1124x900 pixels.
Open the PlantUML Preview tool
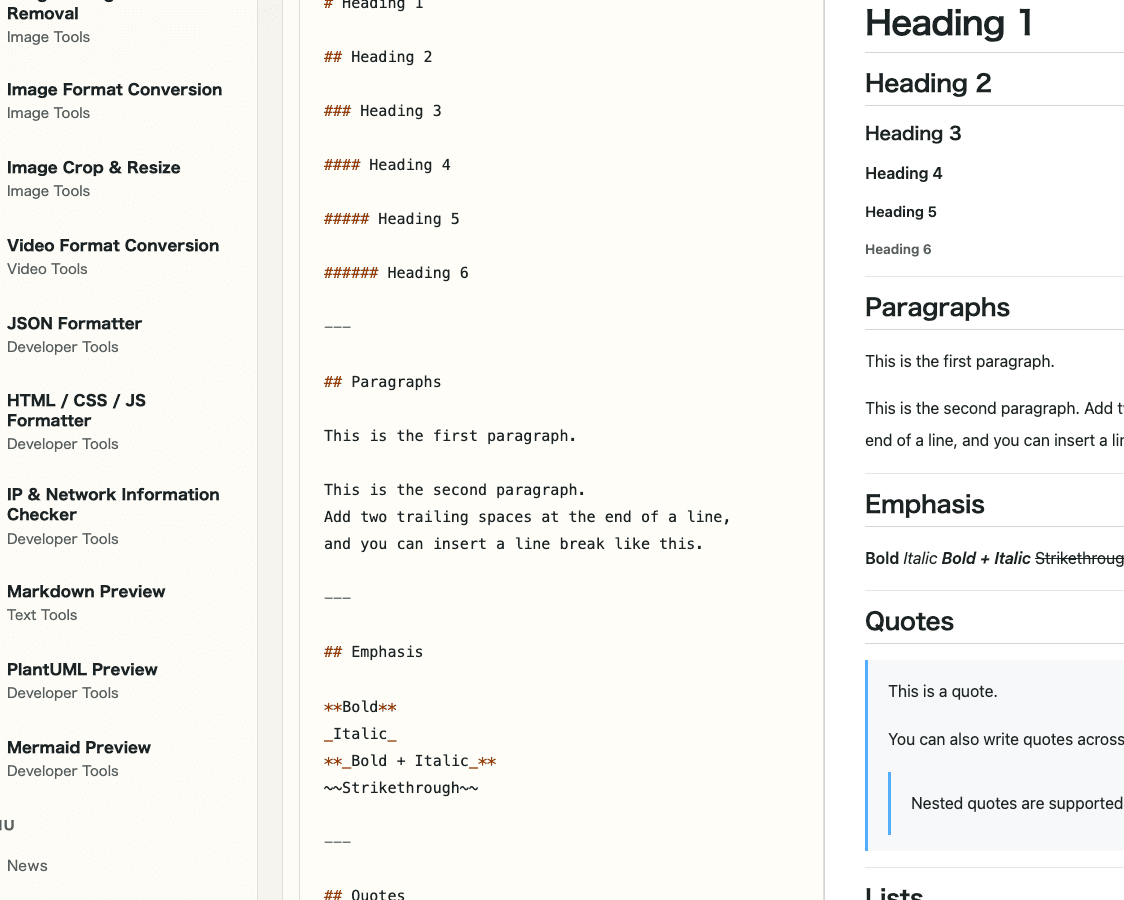[x=81, y=669]
